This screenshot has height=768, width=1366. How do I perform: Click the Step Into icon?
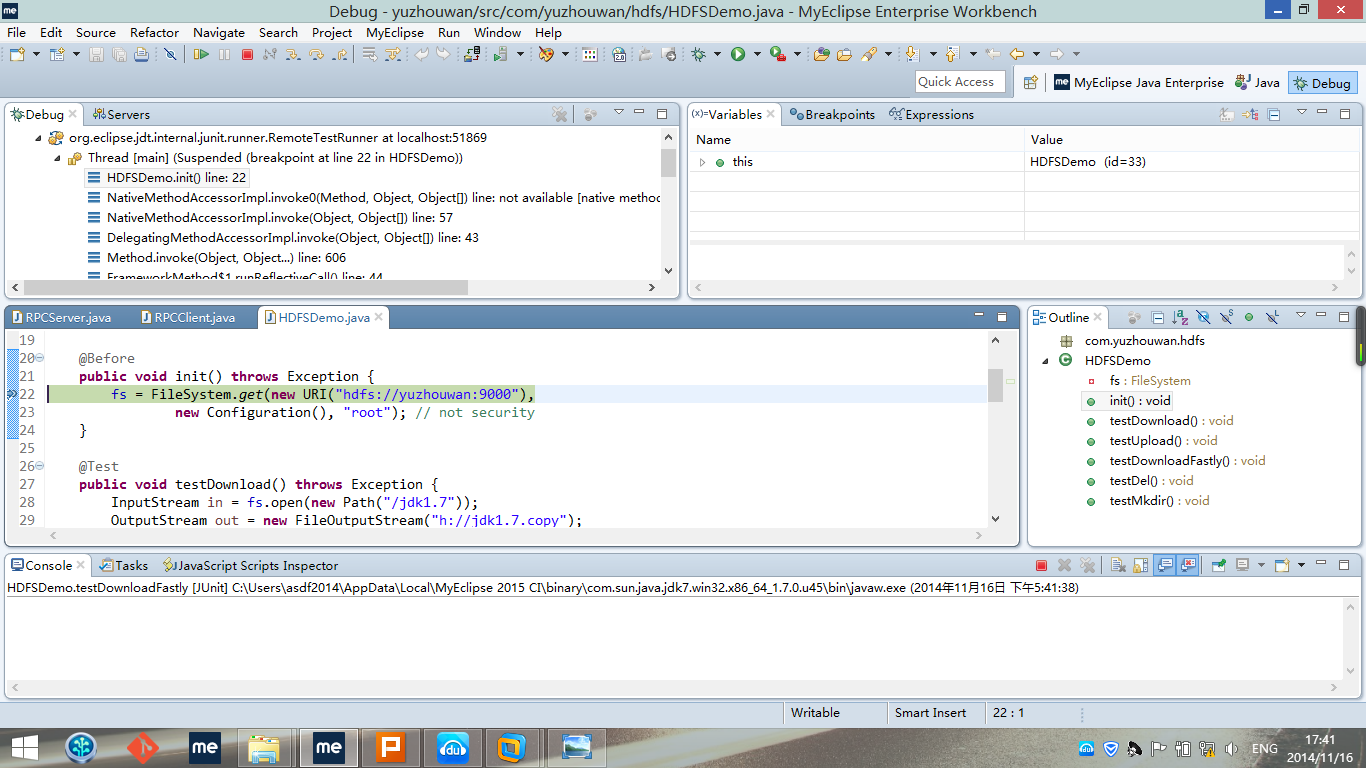click(294, 54)
